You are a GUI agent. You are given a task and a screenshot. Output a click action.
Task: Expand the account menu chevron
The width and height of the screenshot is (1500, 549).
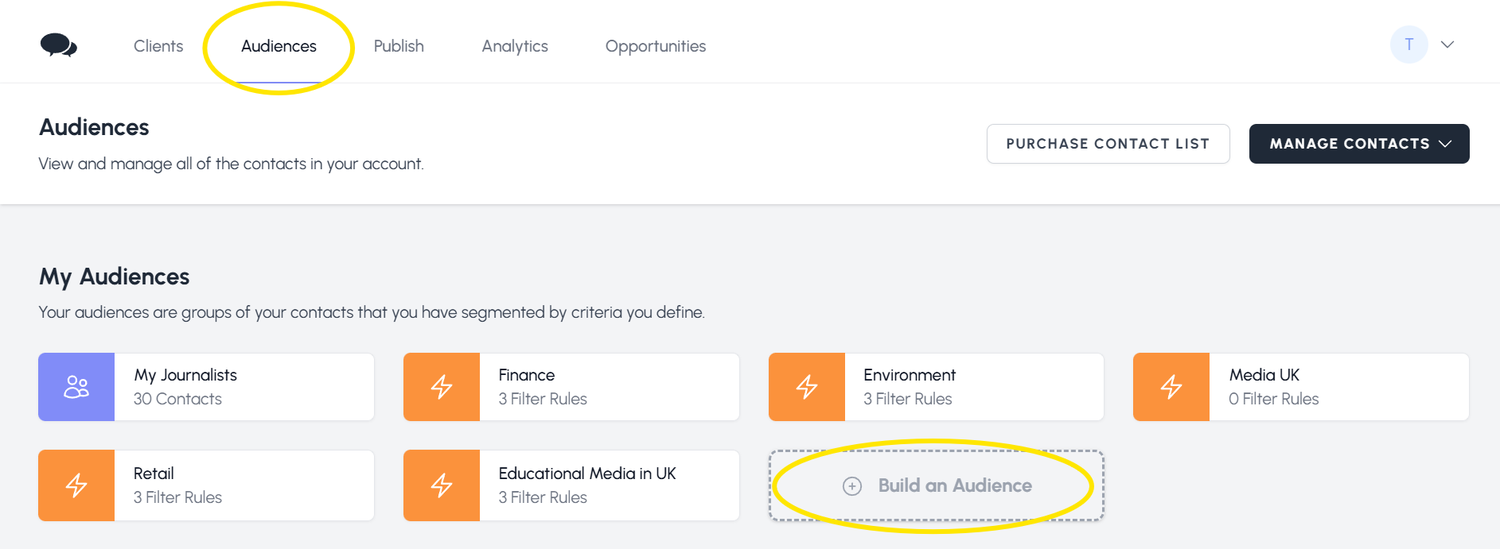[1446, 45]
